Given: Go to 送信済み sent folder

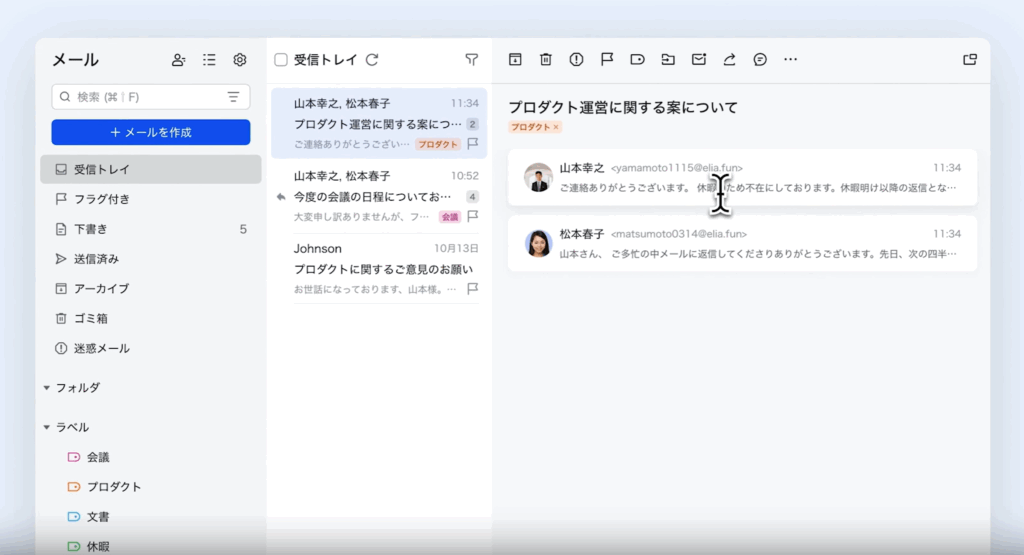Looking at the screenshot, I should click(x=96, y=259).
